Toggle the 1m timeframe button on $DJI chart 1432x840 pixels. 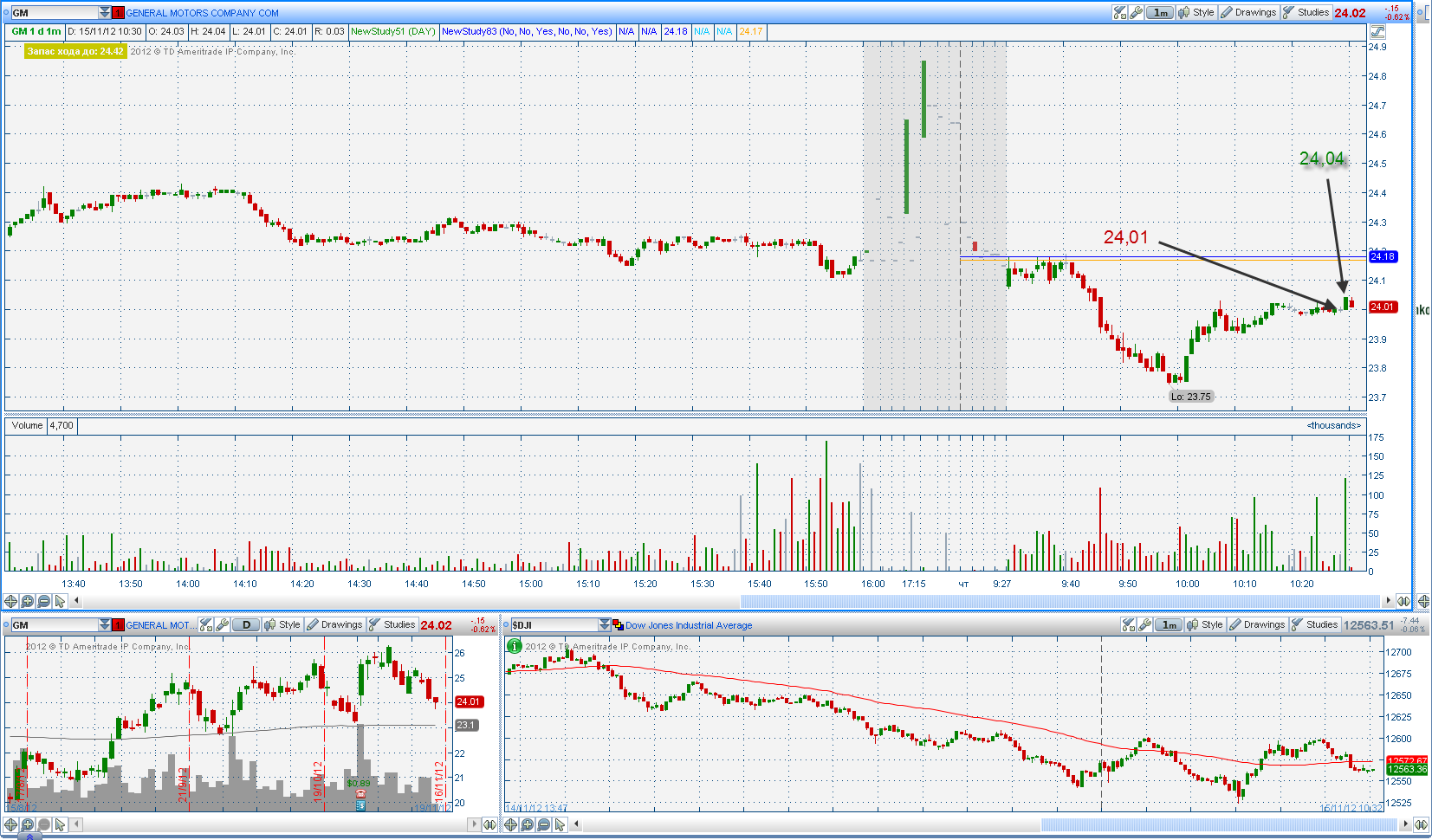pyautogui.click(x=1169, y=624)
